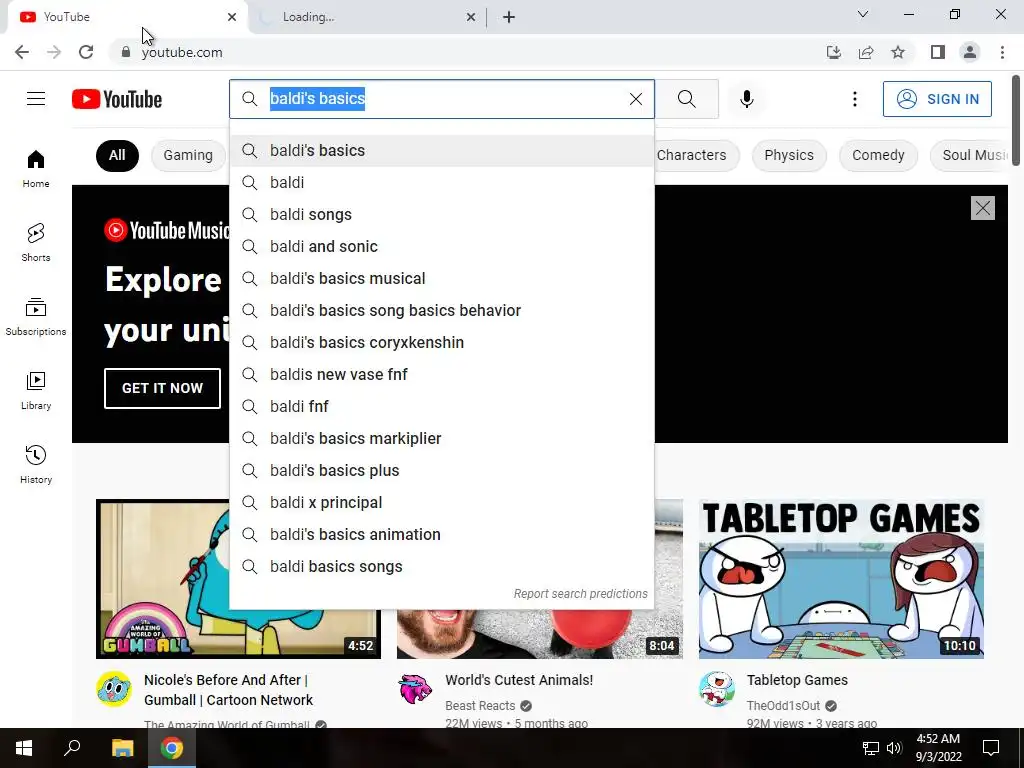Choose suggestion "baldi fnf"

442,407
